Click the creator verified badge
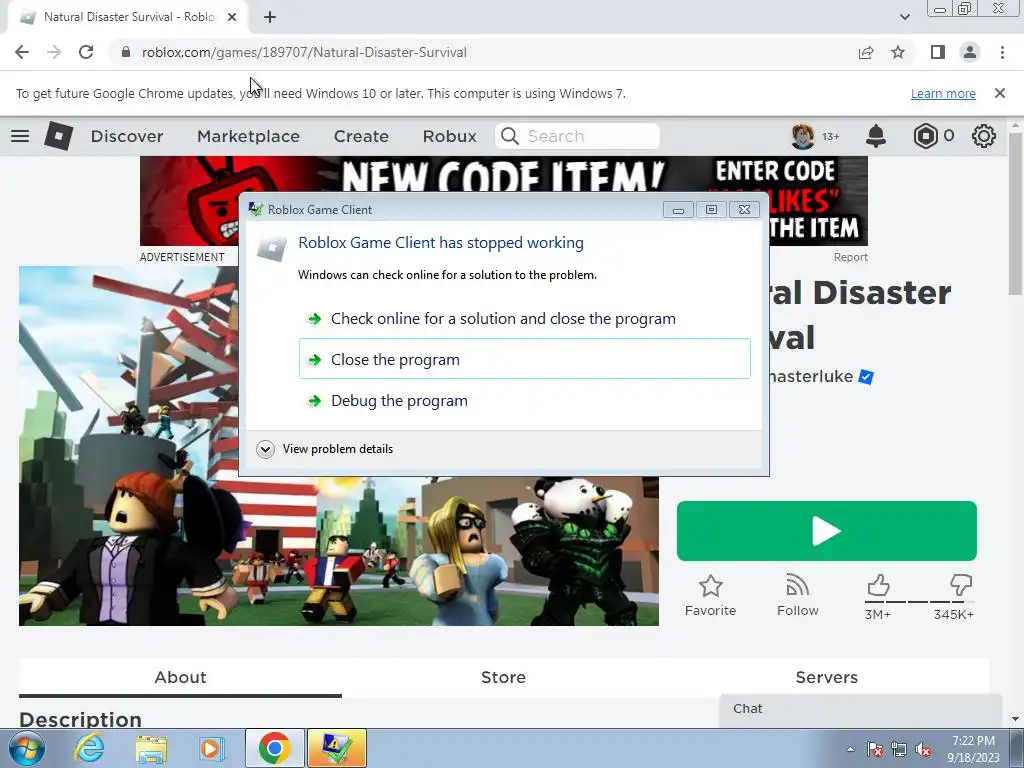The width and height of the screenshot is (1024, 768). tap(866, 377)
